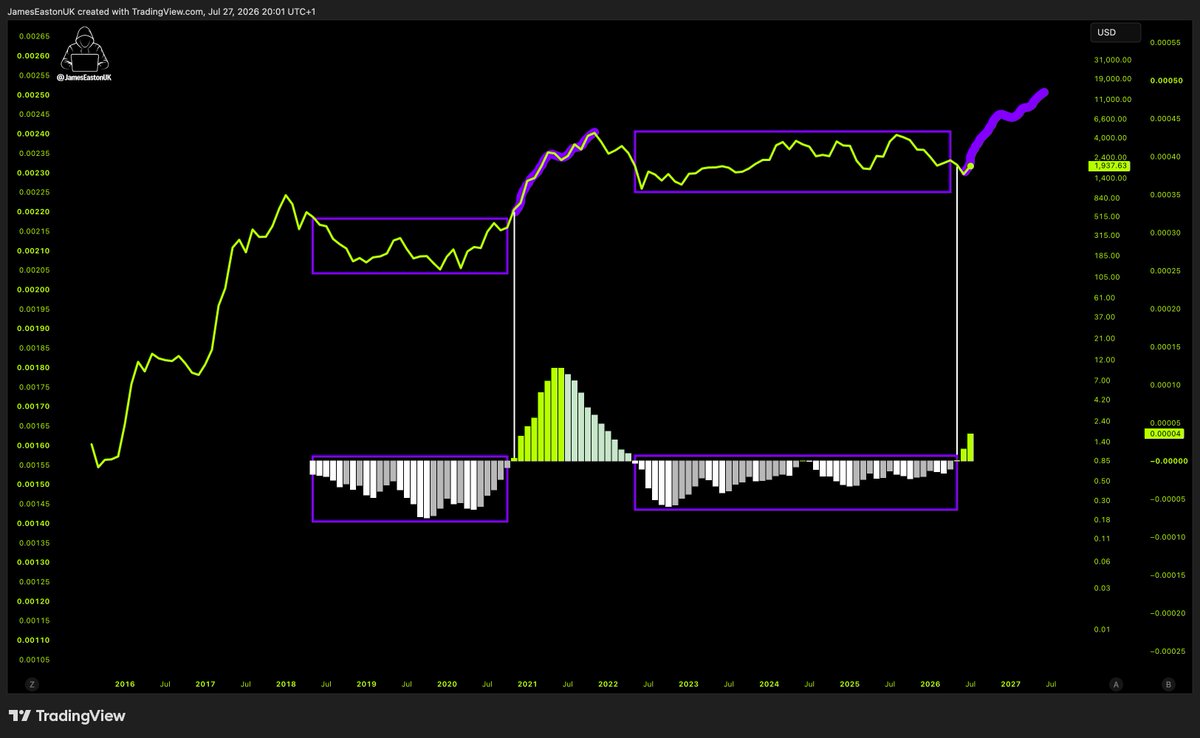Screen dimensions: 1200x738
Task: Click the TradingView logo
Action: [66, 716]
